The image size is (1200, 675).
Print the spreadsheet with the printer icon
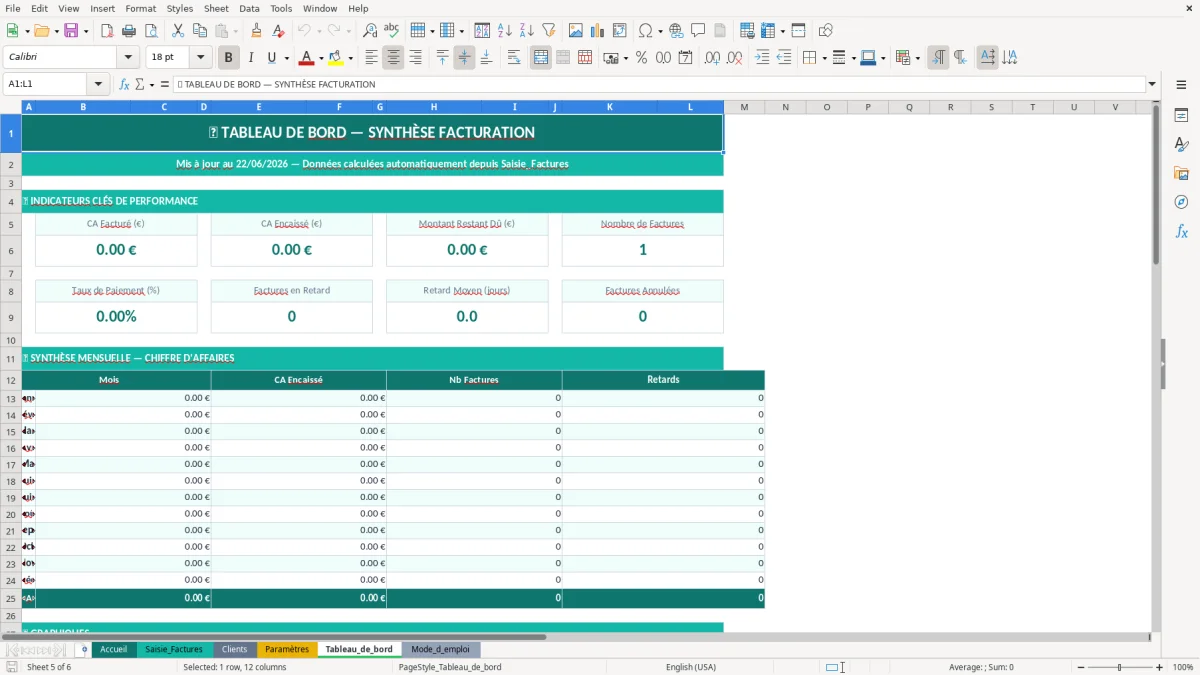[x=129, y=31]
